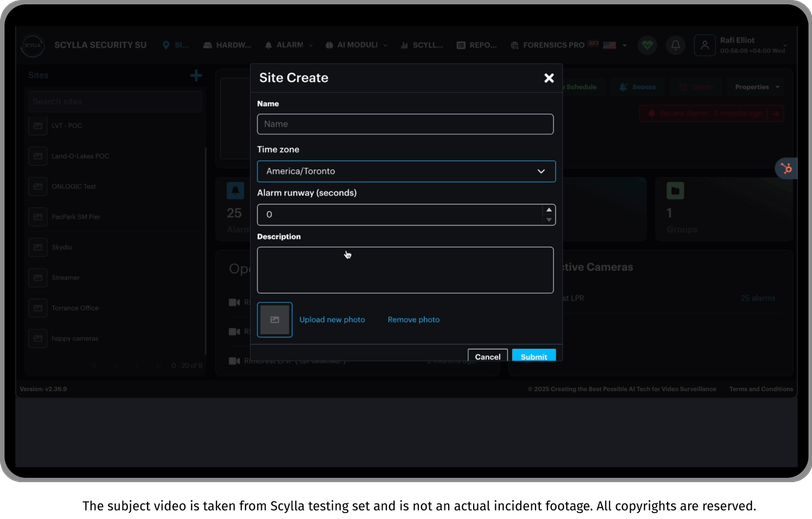Click the Scylla logo in the header

[x=33, y=45]
